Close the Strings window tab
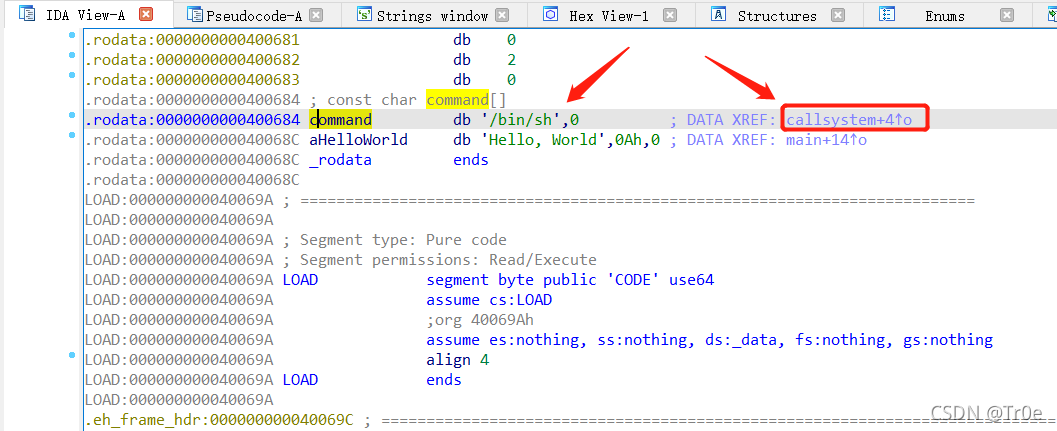Screen dimensions: 1057x431 click(502, 16)
